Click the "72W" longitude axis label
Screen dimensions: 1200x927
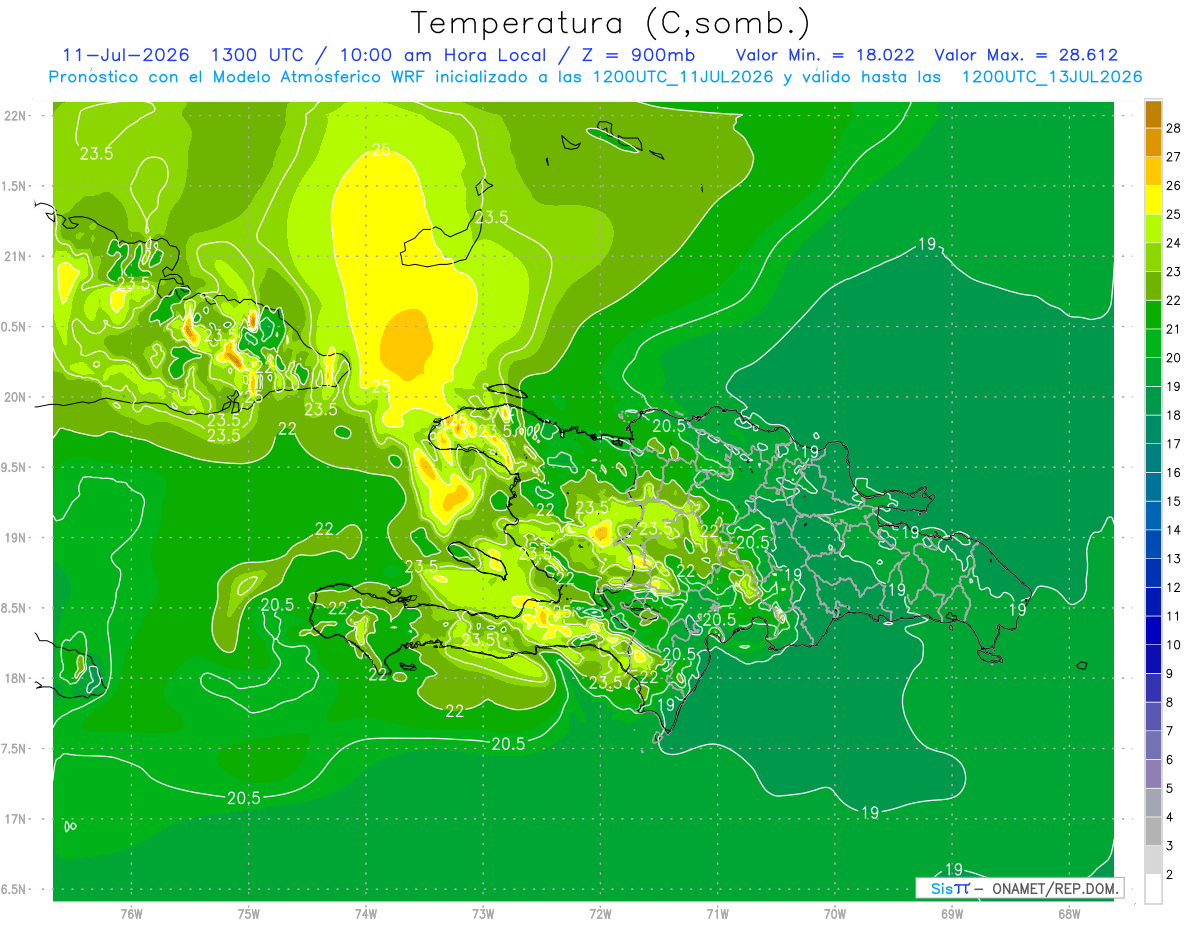point(600,913)
